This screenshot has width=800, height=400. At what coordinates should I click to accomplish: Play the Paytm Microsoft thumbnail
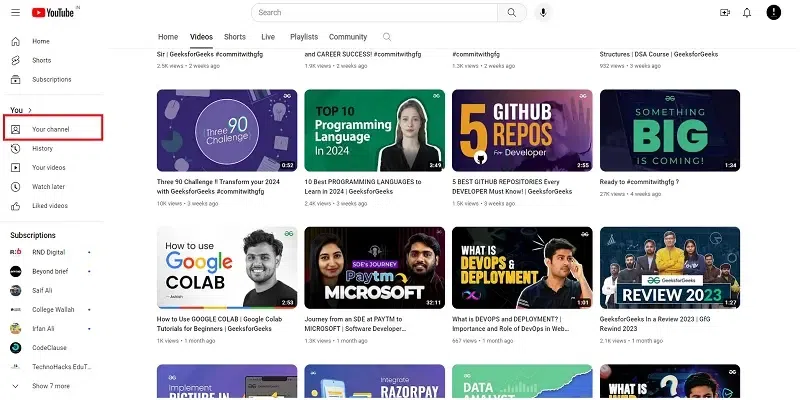374,268
